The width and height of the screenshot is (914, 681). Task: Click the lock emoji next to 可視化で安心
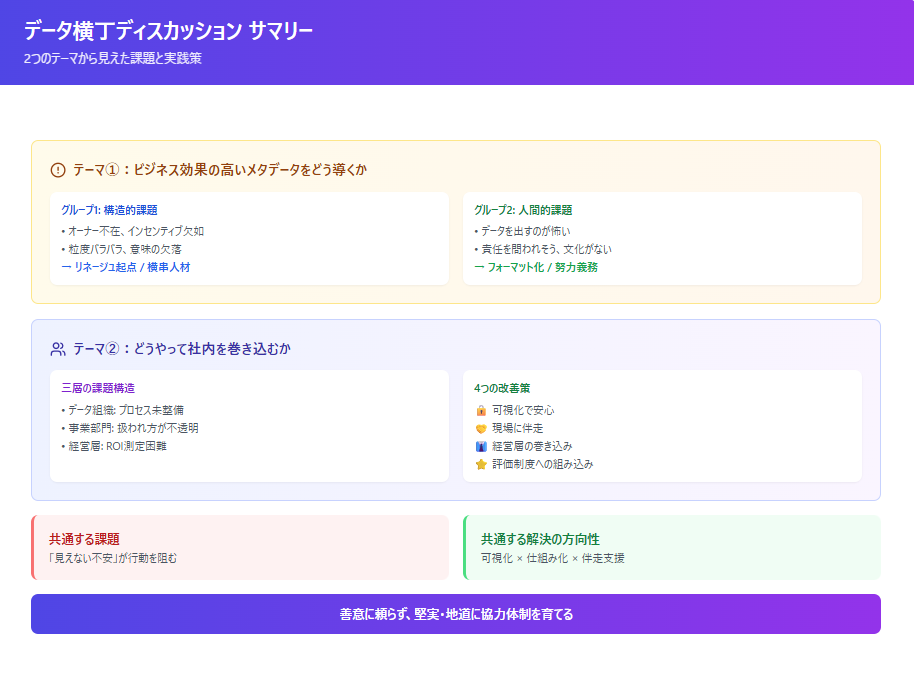(481, 410)
